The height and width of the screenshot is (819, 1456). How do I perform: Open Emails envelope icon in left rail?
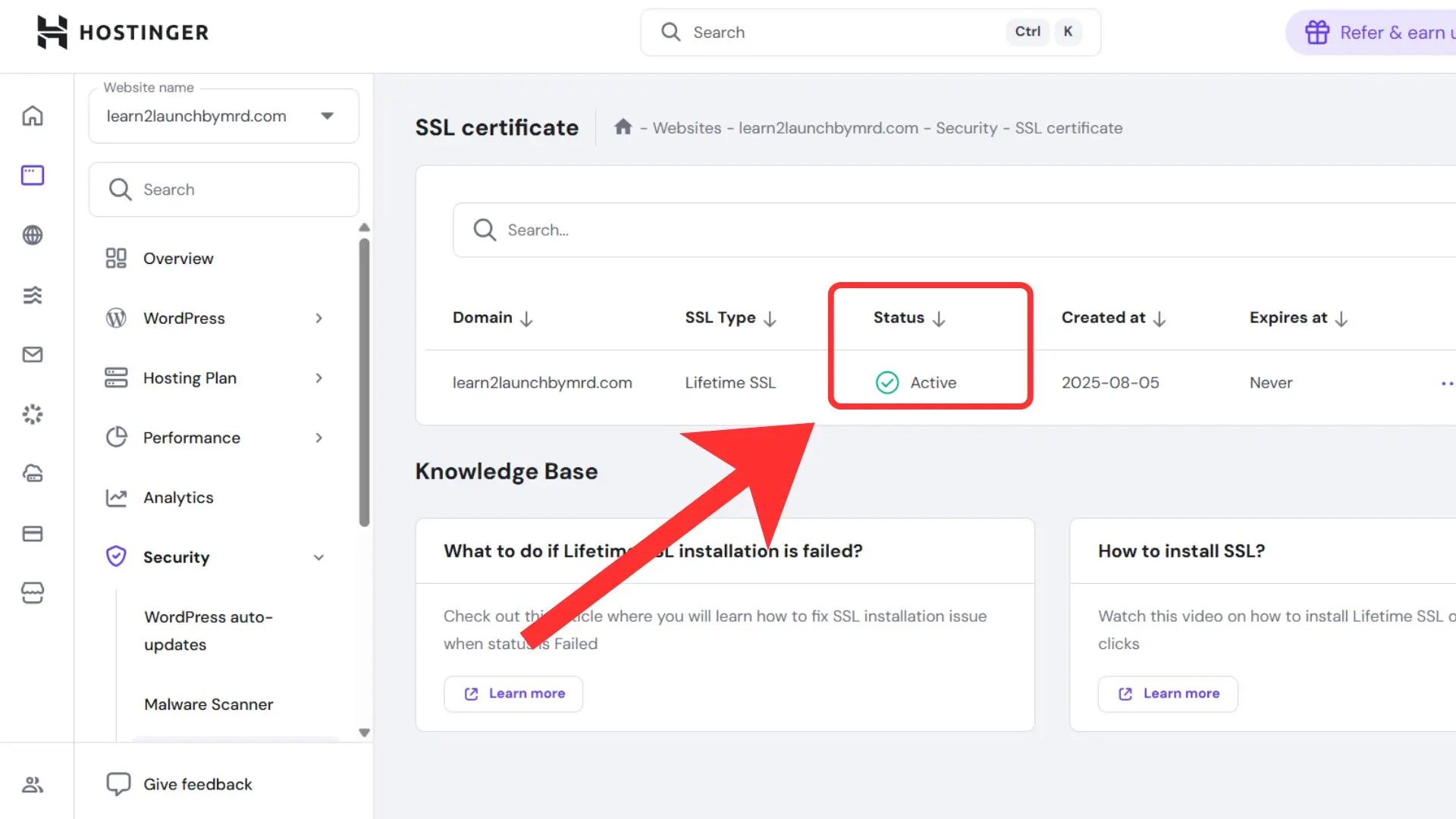tap(33, 354)
